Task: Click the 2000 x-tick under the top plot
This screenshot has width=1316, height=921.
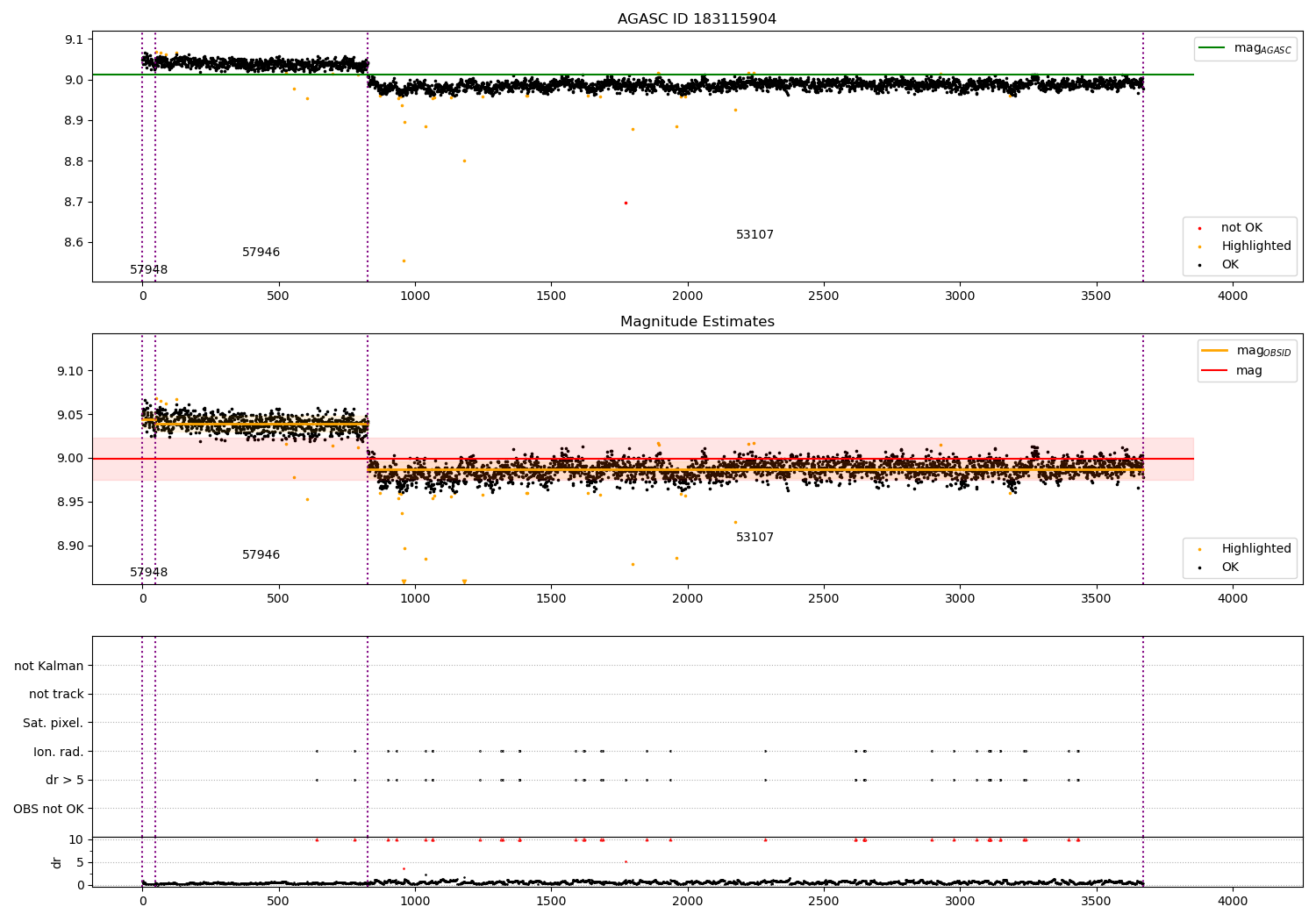Action: click(x=688, y=296)
